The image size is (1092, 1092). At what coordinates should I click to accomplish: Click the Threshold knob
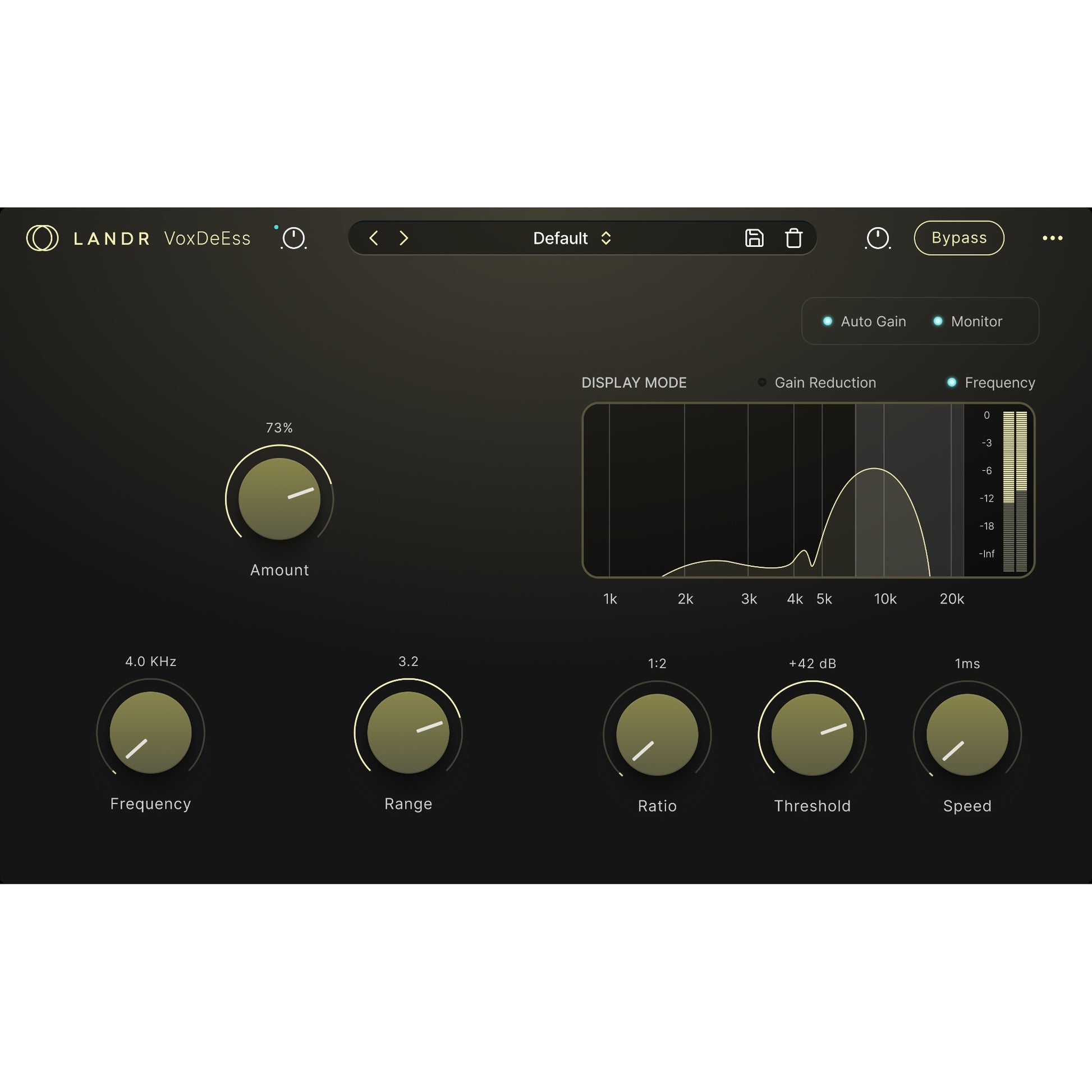click(x=812, y=734)
